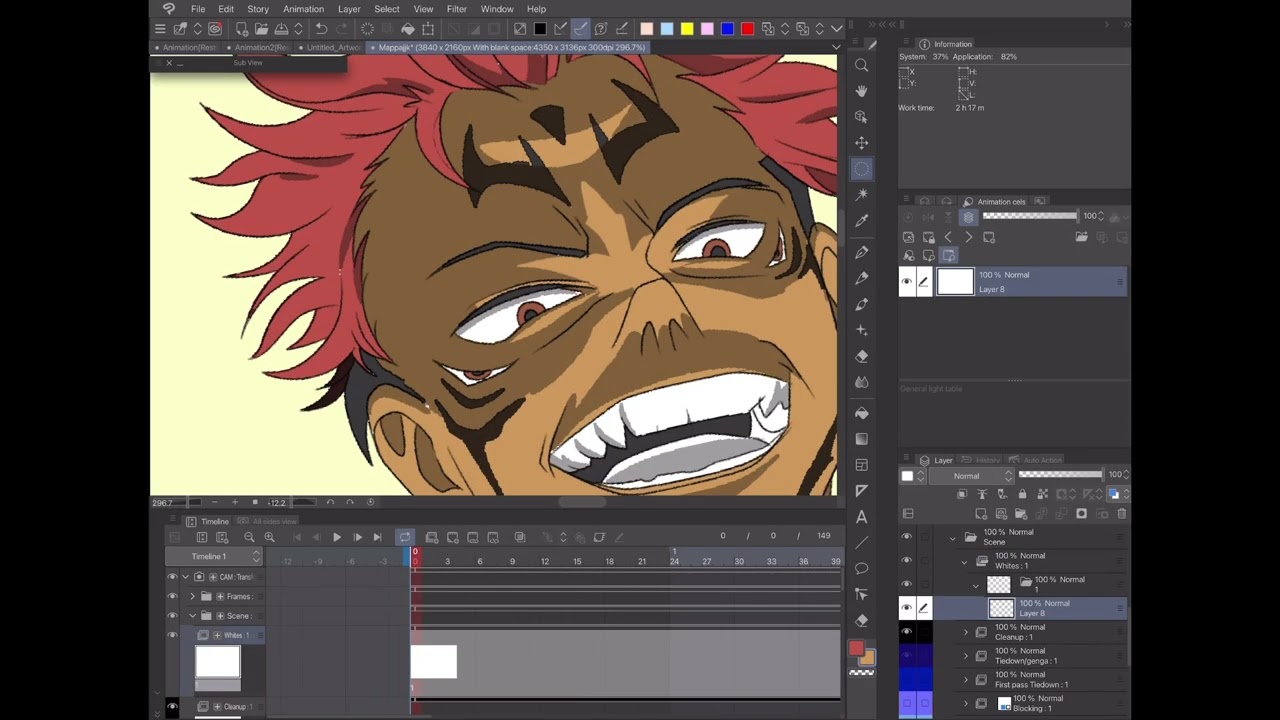This screenshot has height=720, width=1280.
Task: Click the Transform scale icon in command bar
Action: (428, 29)
